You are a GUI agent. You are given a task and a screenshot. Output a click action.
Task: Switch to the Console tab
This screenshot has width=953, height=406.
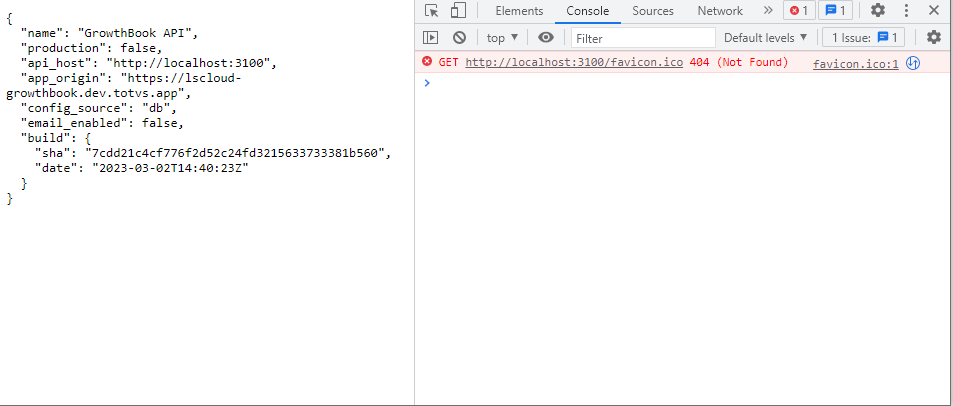(x=588, y=11)
